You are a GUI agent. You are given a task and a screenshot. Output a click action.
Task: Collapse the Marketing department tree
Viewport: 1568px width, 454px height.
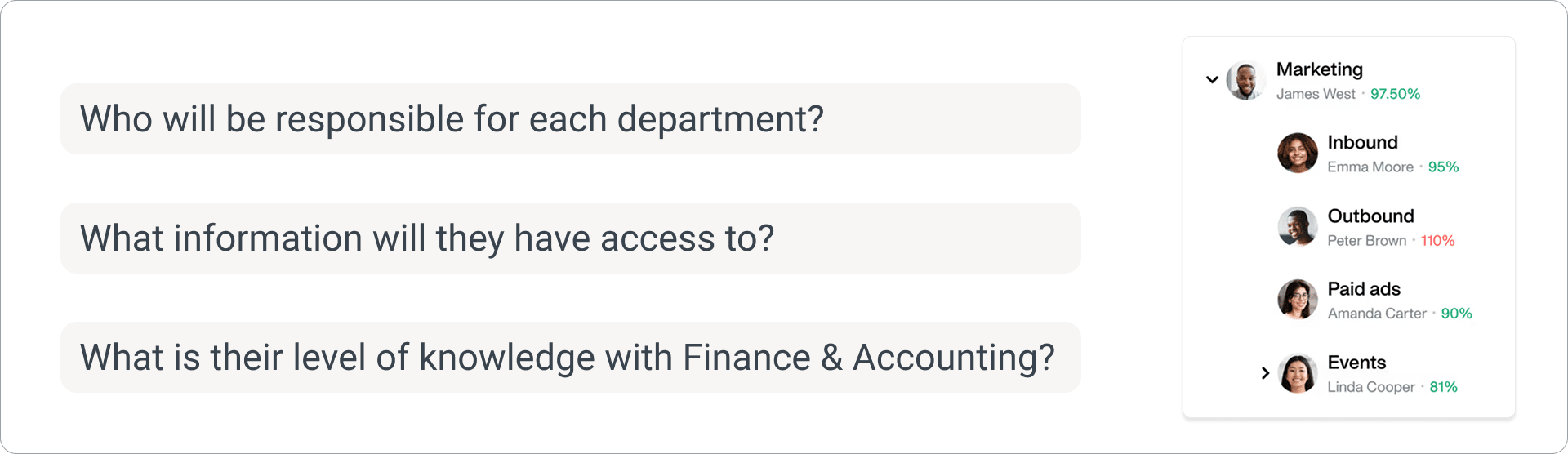click(1212, 80)
